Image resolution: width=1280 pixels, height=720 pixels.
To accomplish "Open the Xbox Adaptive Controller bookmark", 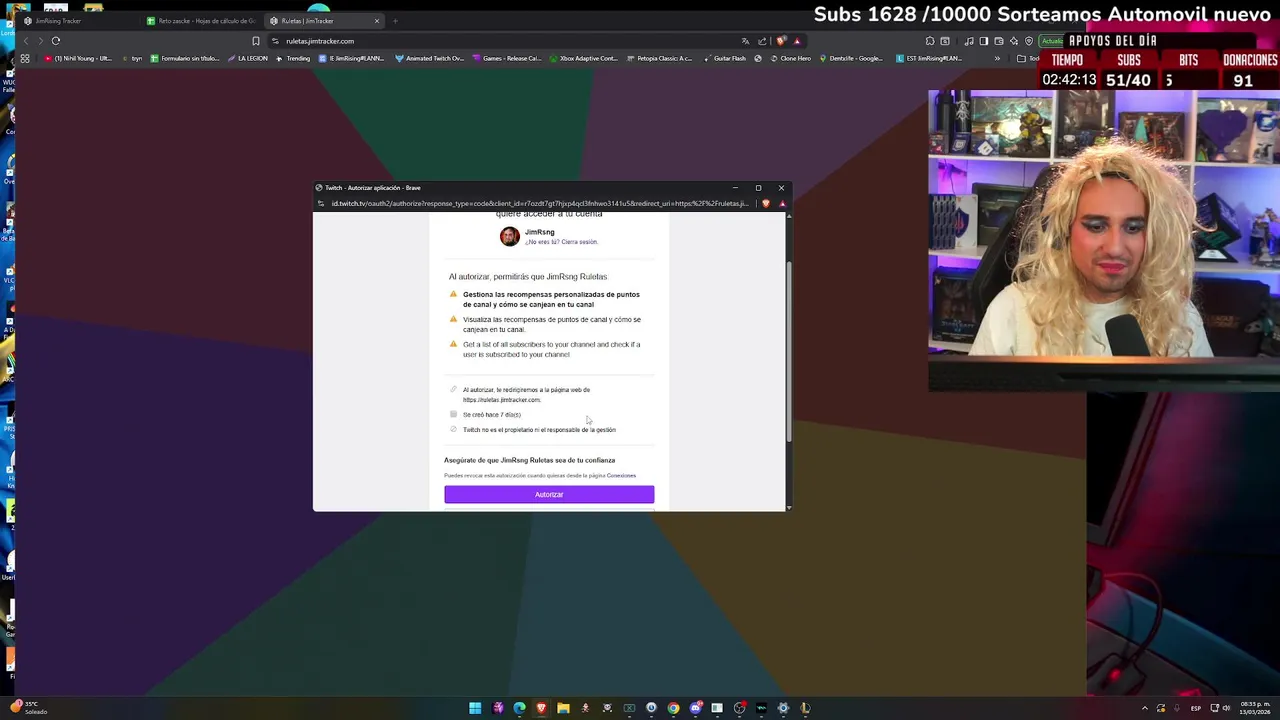I will pyautogui.click(x=583, y=58).
